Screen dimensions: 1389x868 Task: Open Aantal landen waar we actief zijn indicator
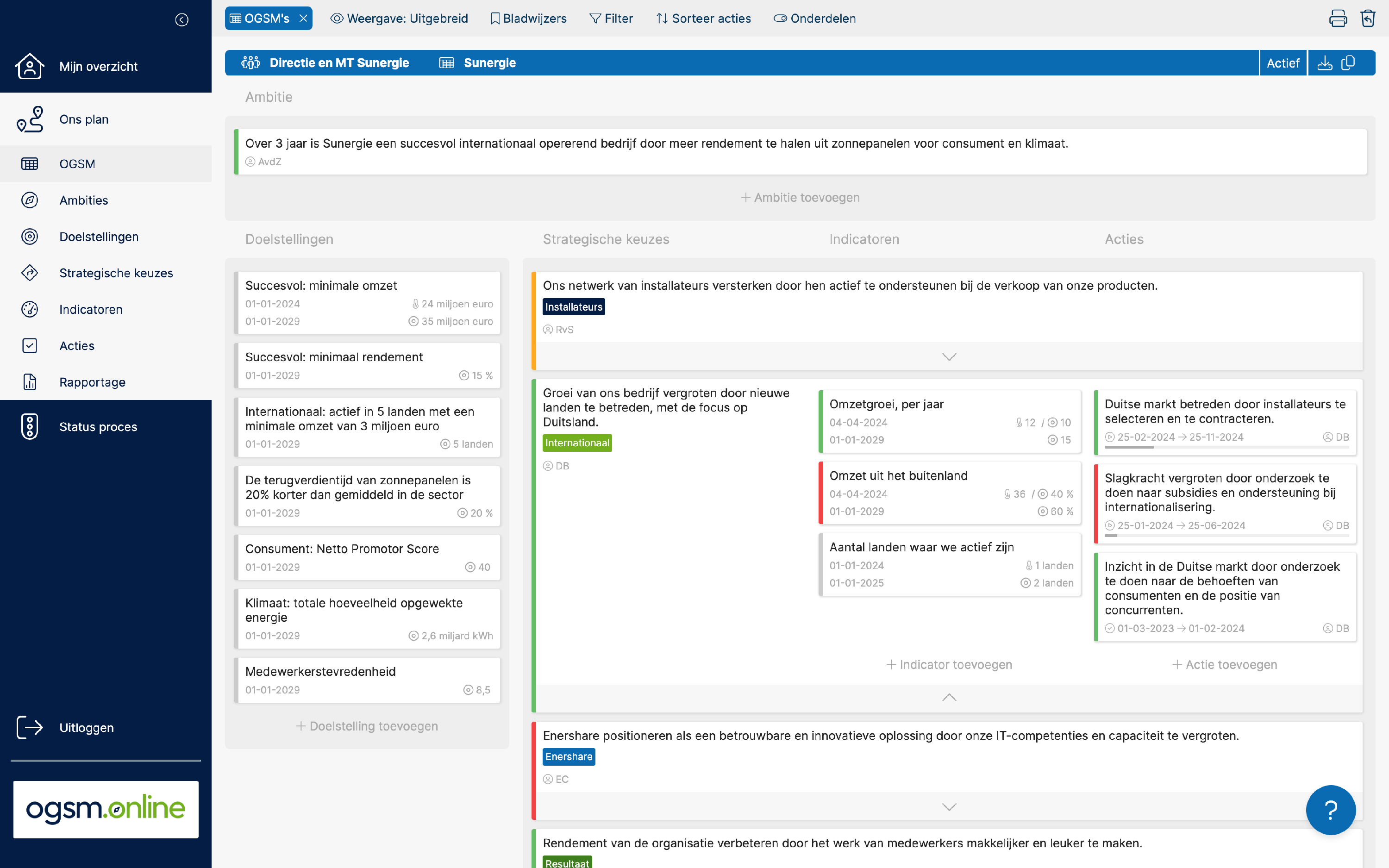[949, 564]
